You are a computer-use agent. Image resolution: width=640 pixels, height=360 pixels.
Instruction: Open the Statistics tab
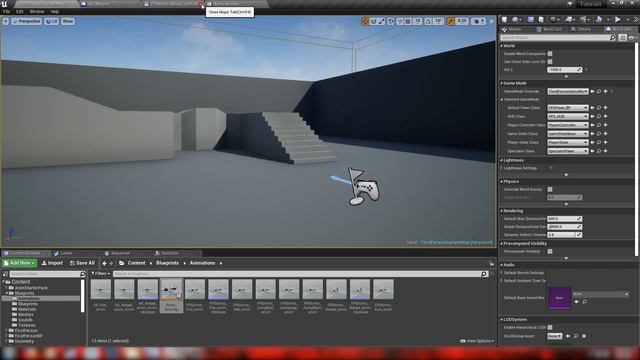pyautogui.click(x=169, y=253)
